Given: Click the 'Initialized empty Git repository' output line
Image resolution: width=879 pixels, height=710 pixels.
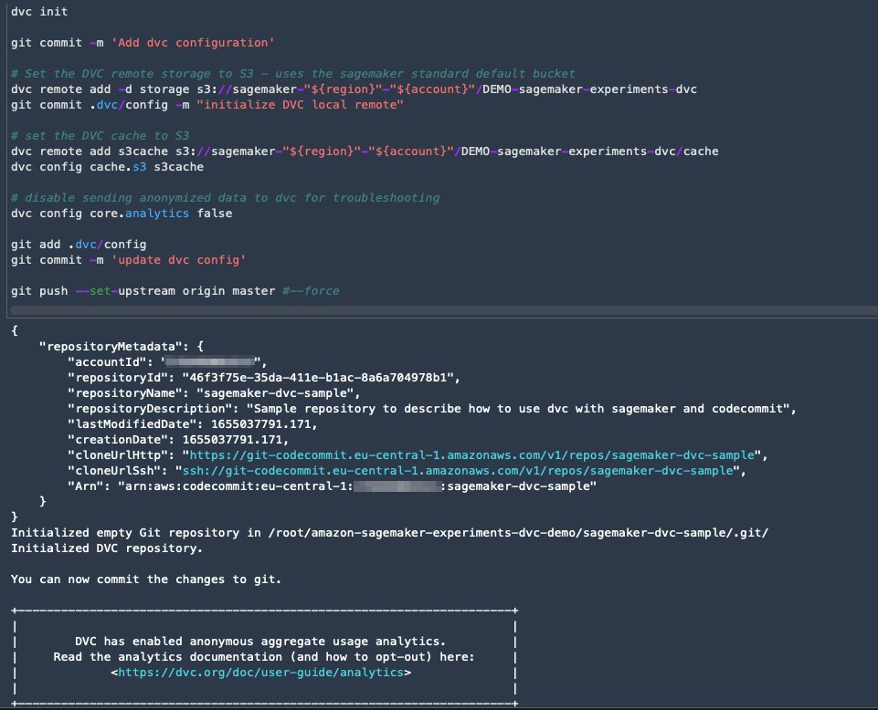Looking at the screenshot, I should coord(390,532).
